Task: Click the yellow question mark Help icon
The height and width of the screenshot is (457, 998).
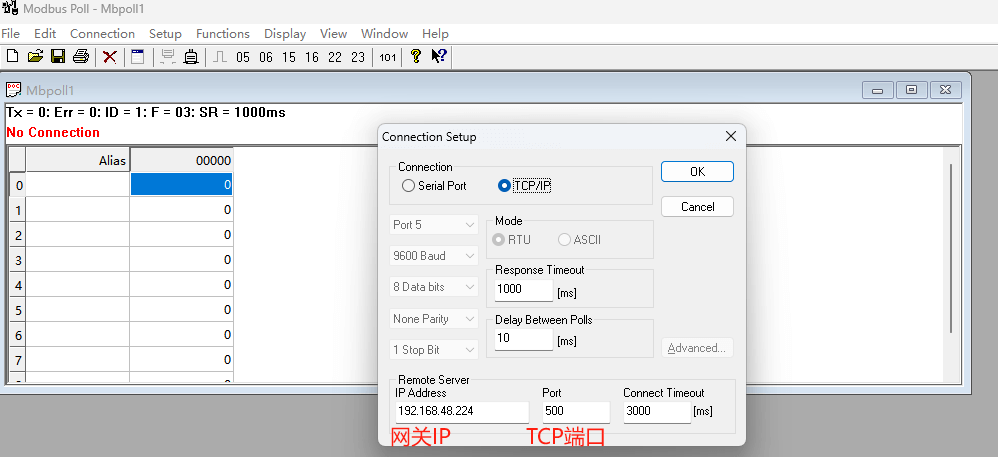Action: [x=416, y=57]
